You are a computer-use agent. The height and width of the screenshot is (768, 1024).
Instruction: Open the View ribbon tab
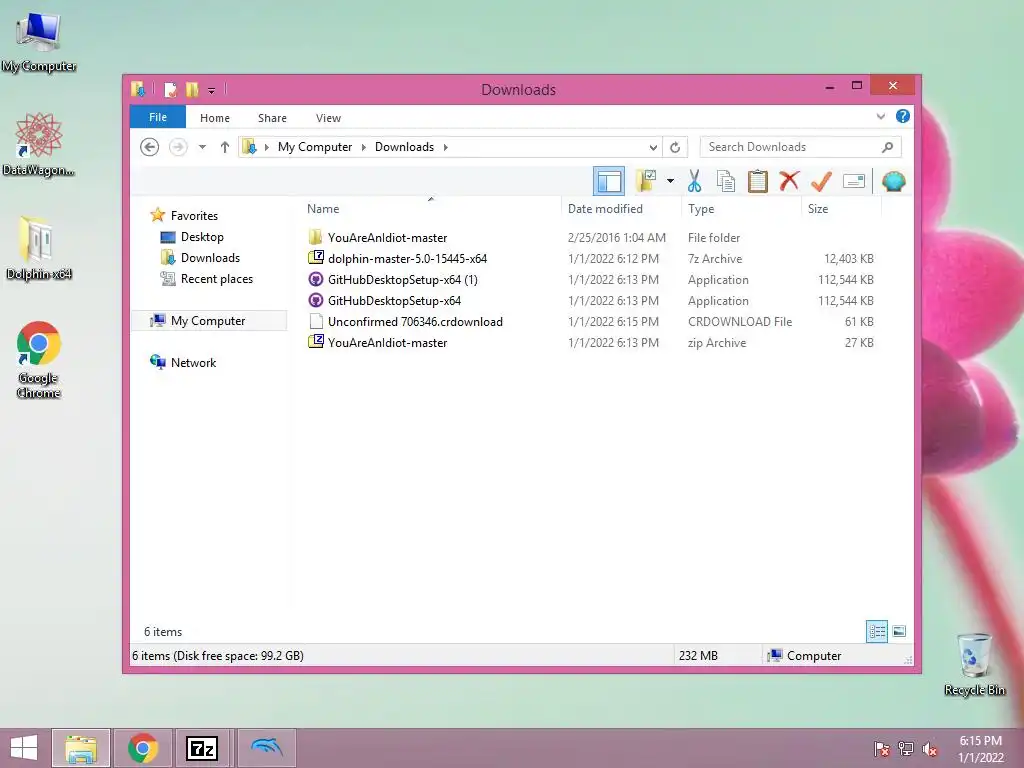coord(328,118)
